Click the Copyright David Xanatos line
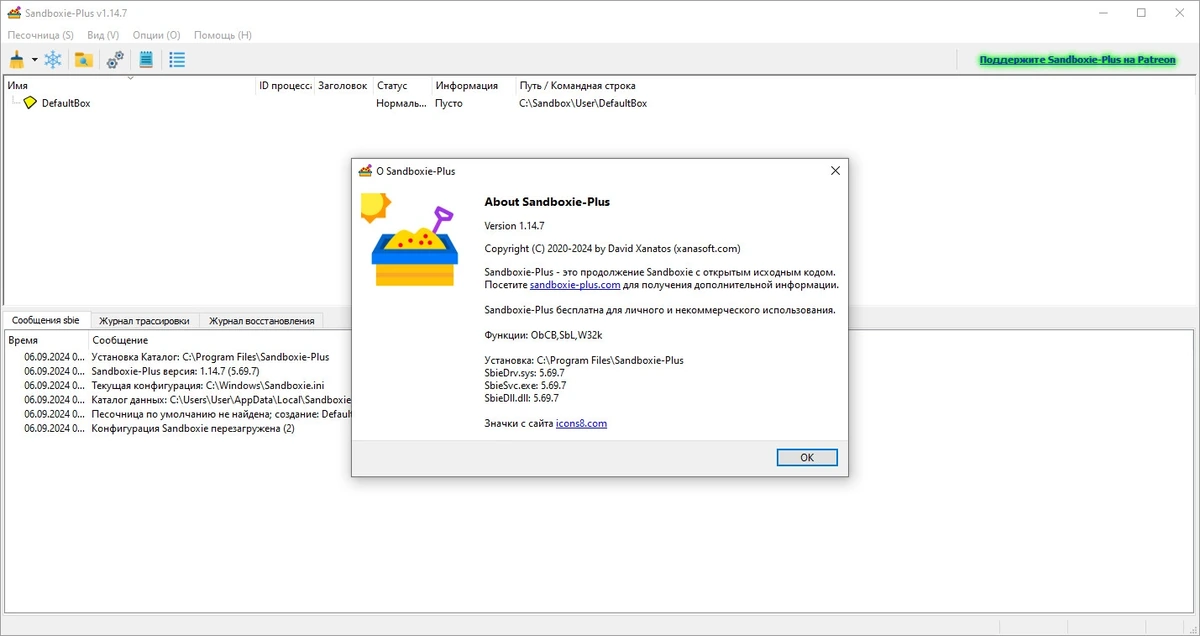The image size is (1200, 636). (612, 248)
